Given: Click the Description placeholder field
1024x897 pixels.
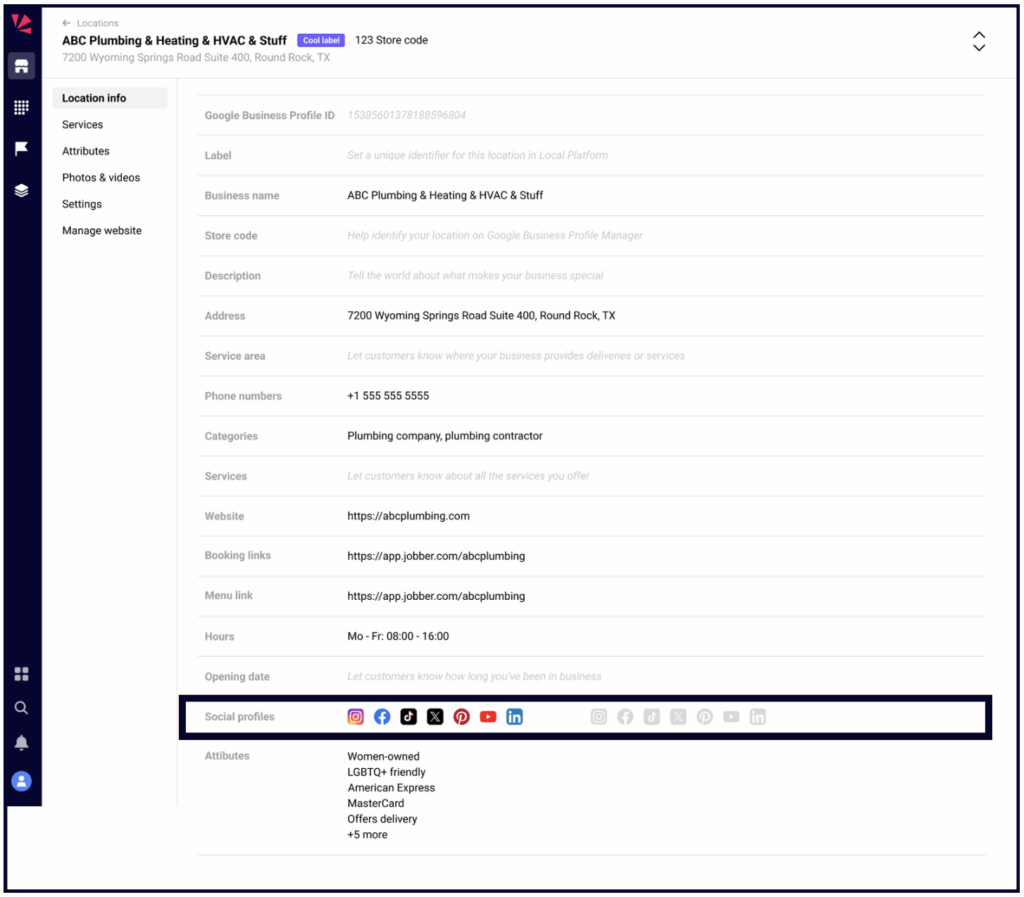Looking at the screenshot, I should tap(475, 276).
